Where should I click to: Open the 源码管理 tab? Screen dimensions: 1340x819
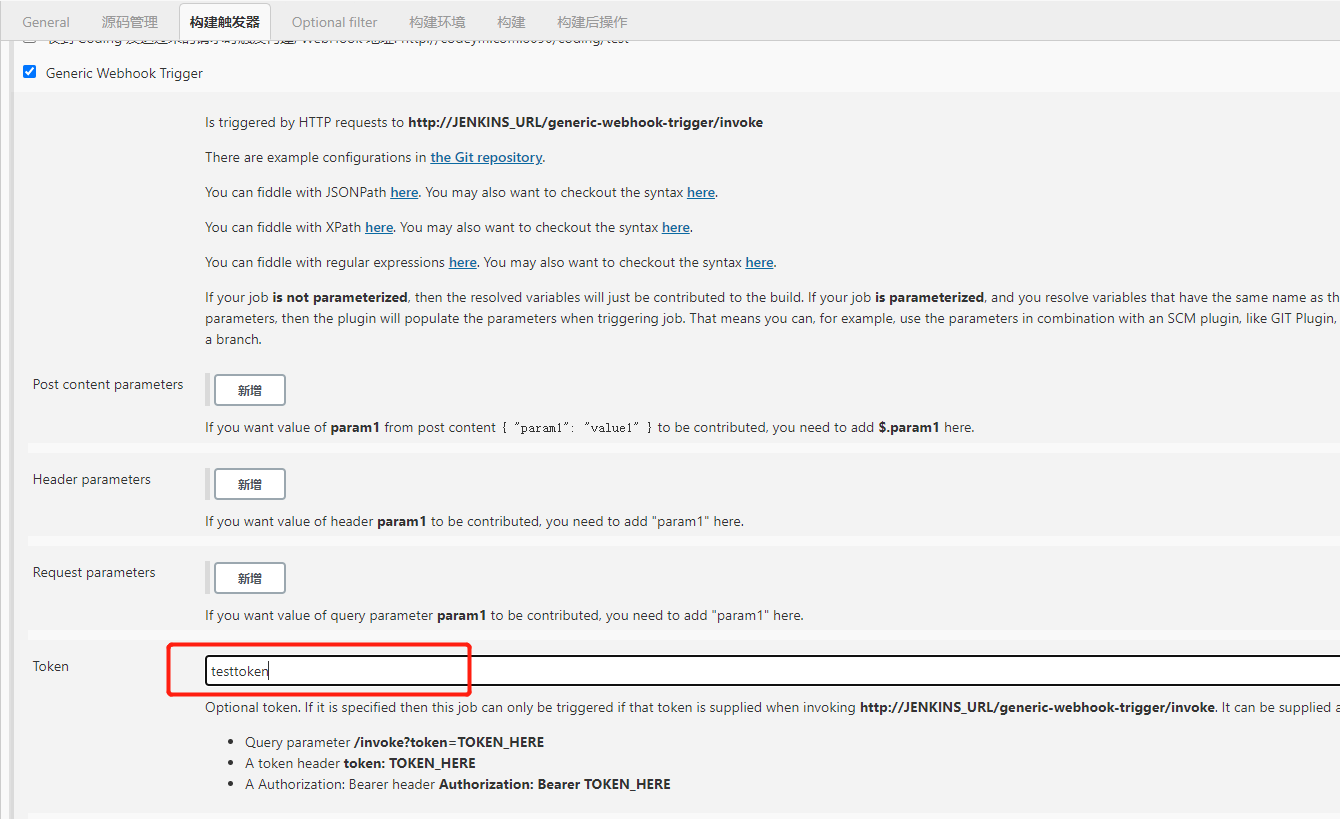click(x=129, y=21)
